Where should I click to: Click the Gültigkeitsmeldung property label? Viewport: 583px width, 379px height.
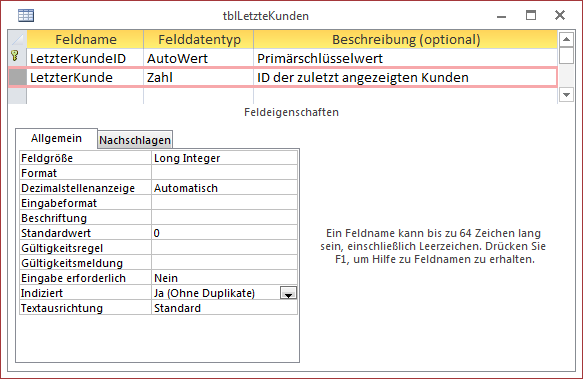pyautogui.click(x=86, y=263)
